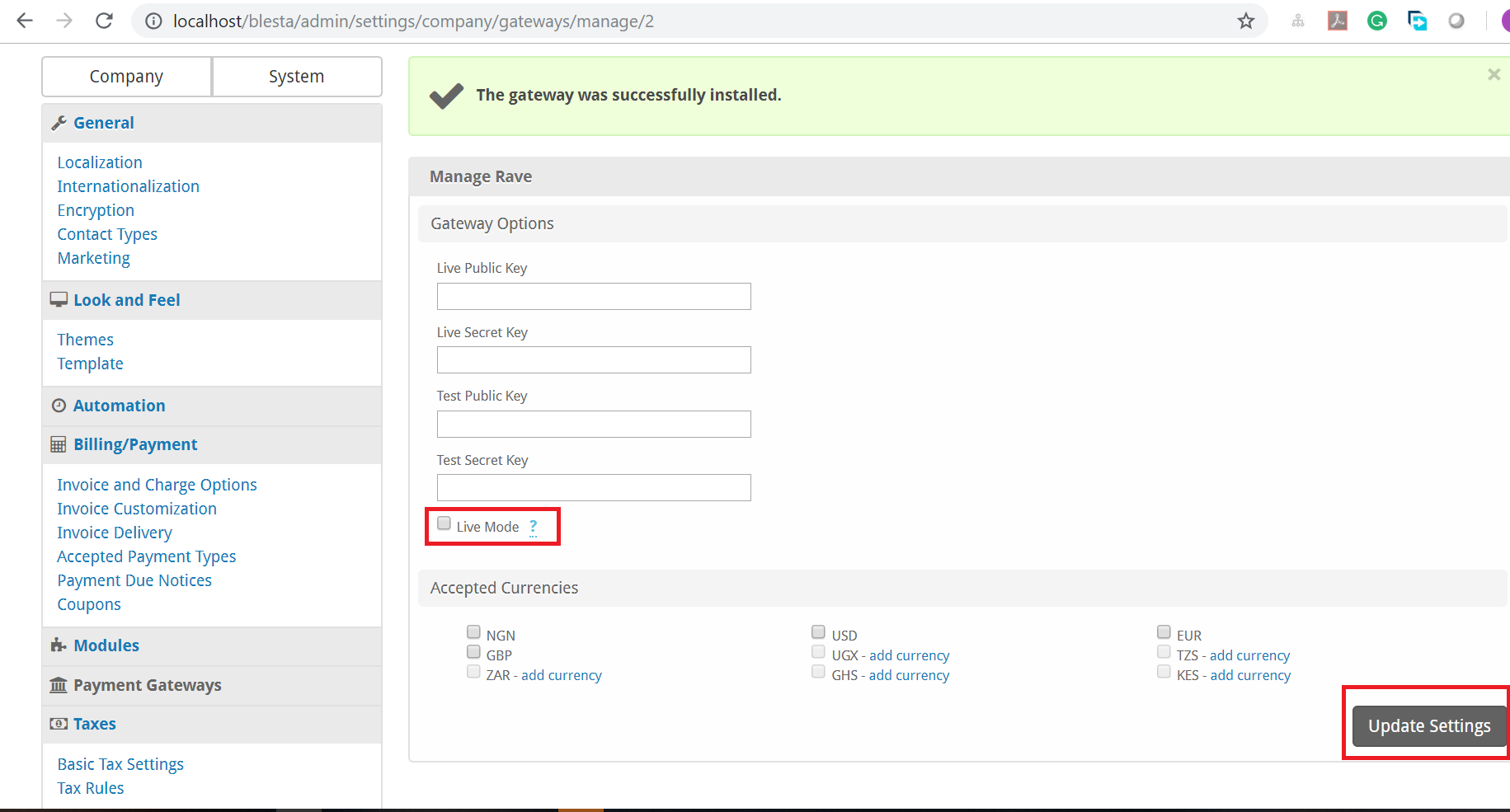Bookmark this page with the star
Screen dimensions: 1510x812
1245,21
